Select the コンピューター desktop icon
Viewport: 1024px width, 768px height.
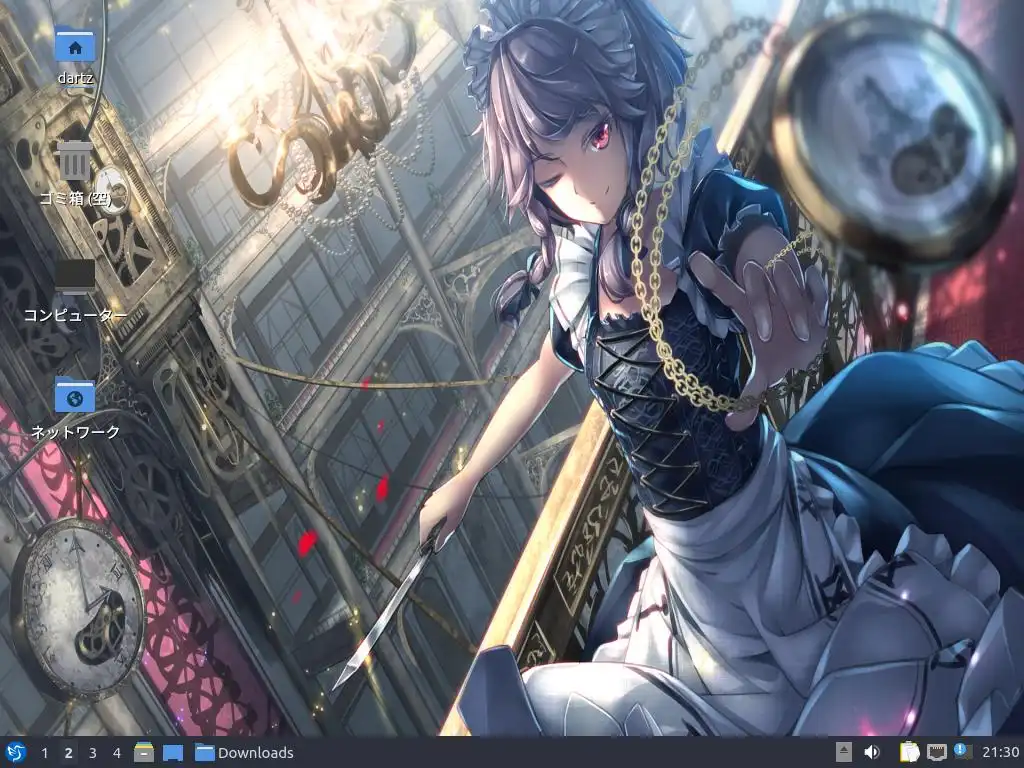pos(74,277)
